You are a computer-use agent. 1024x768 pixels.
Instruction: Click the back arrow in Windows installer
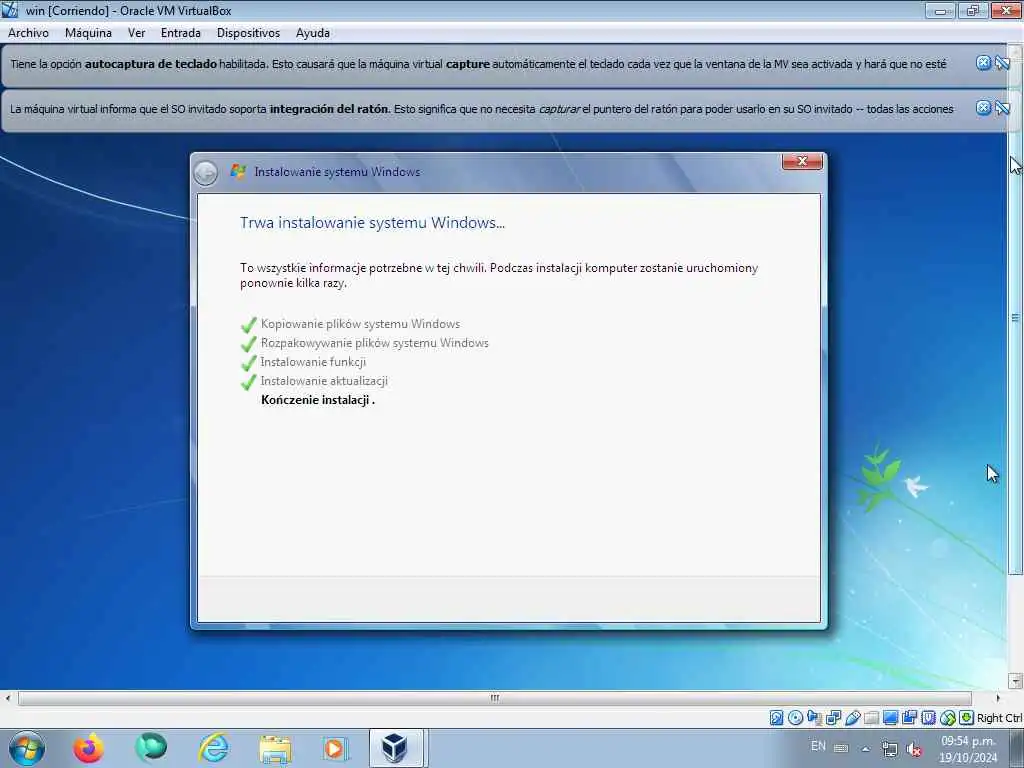click(206, 173)
